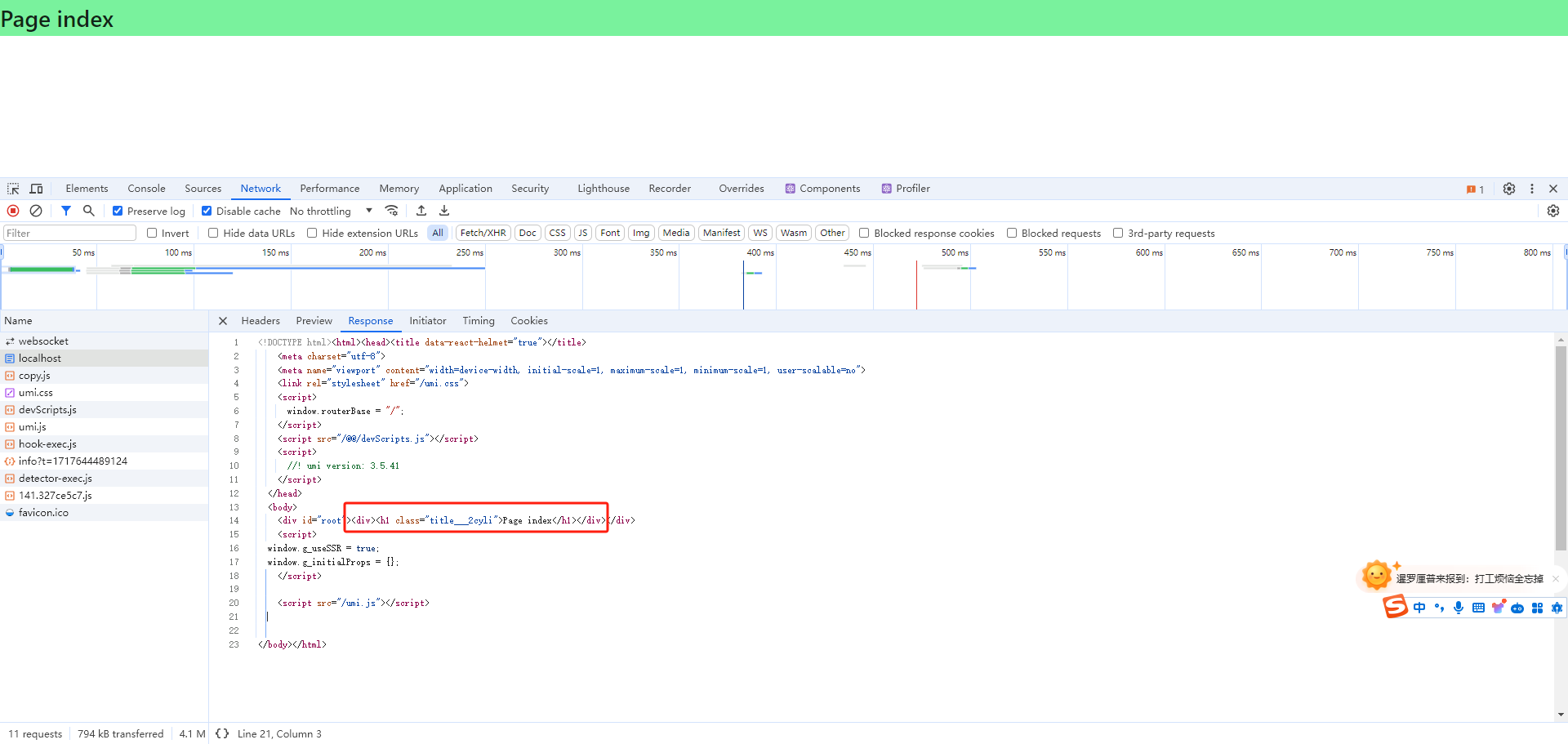Image resolution: width=1568 pixels, height=744 pixels.
Task: Switch Sogou Chinese/English mode icon
Action: point(1419,608)
